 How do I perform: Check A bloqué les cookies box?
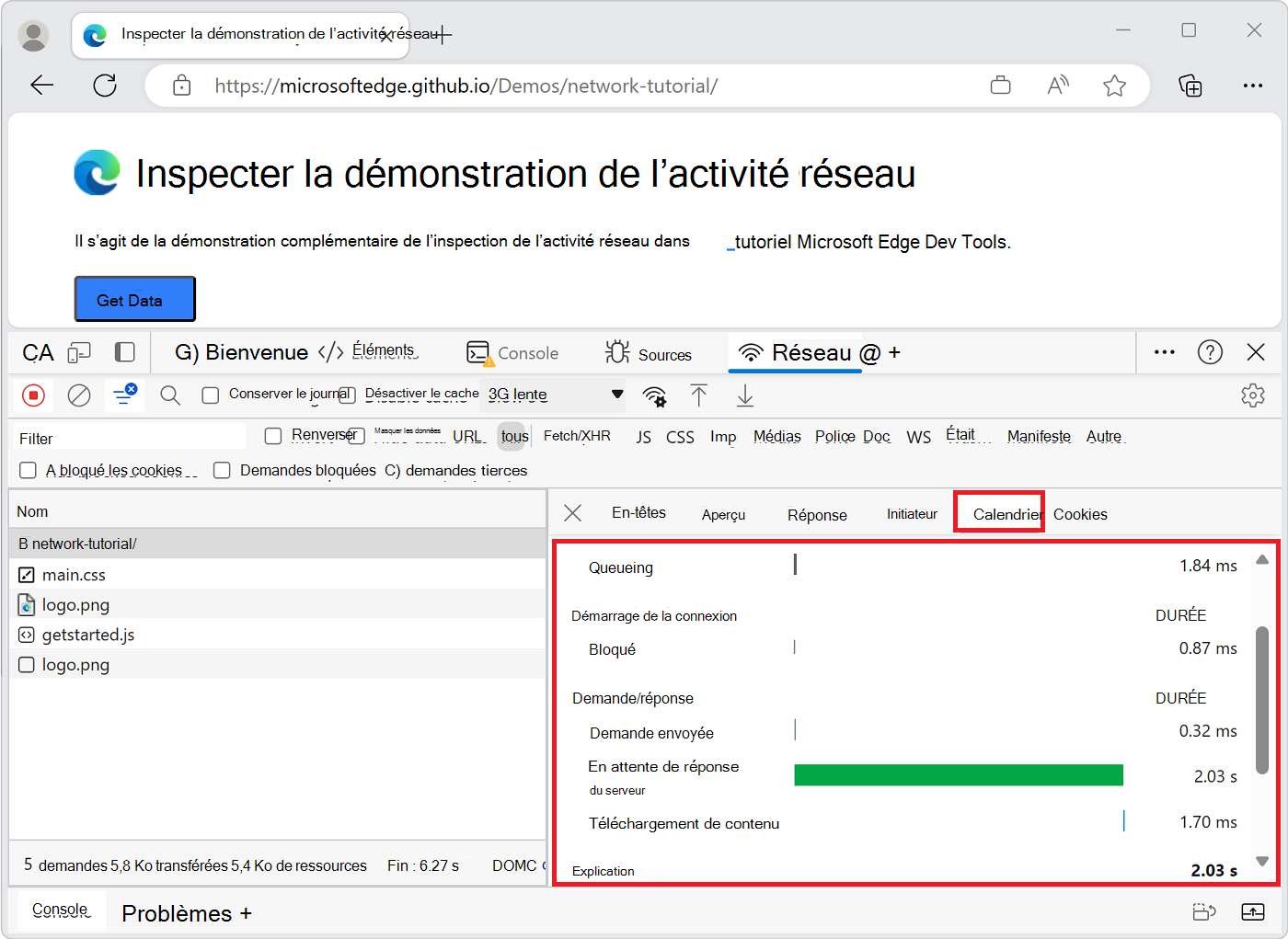point(28,471)
